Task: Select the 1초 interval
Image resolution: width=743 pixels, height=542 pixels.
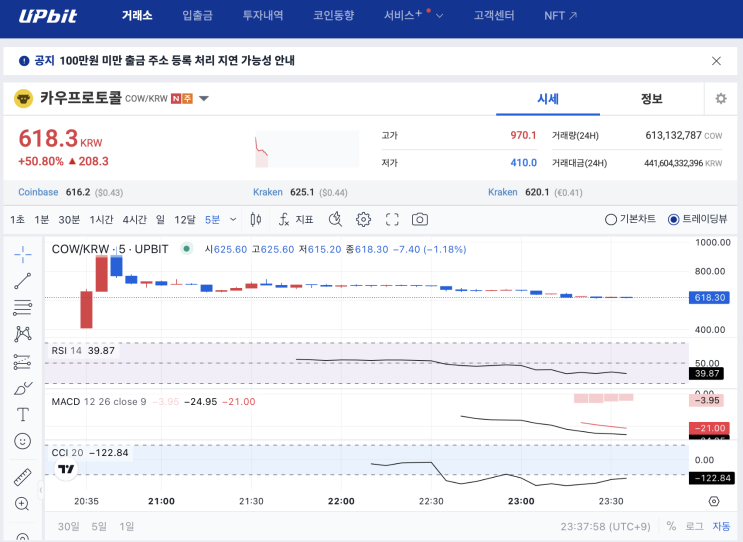Action: (x=18, y=220)
